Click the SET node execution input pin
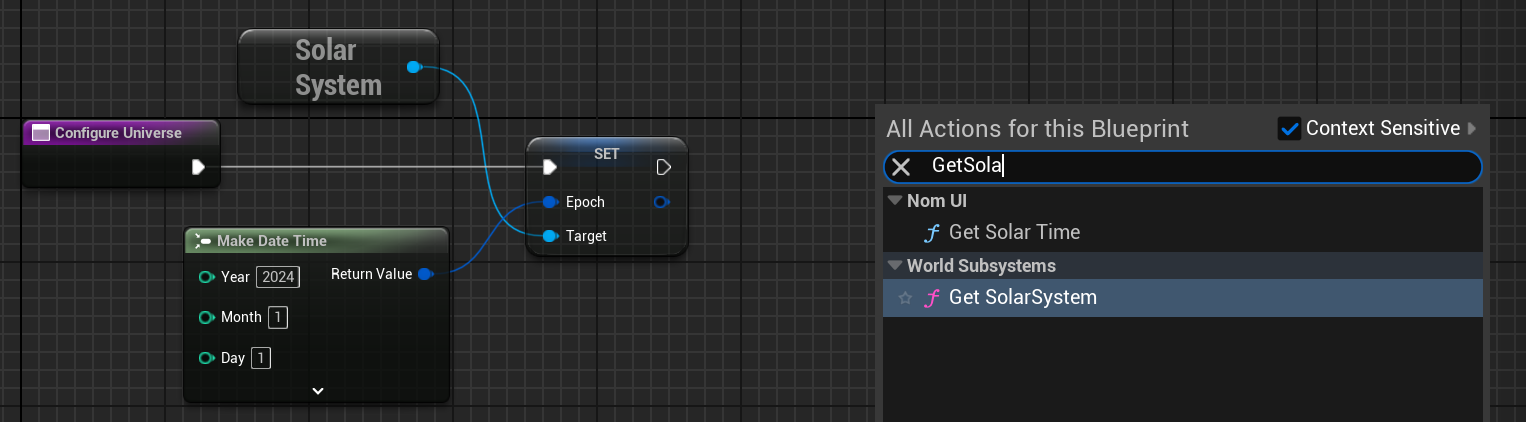The image size is (1526, 422). click(x=548, y=167)
